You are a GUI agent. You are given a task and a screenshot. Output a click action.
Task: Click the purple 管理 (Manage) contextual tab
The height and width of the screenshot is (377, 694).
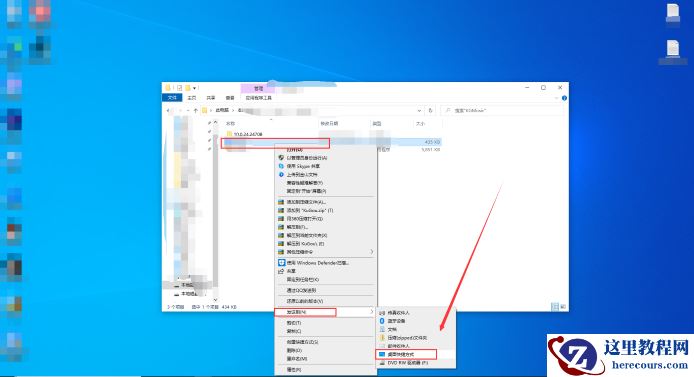pos(258,88)
